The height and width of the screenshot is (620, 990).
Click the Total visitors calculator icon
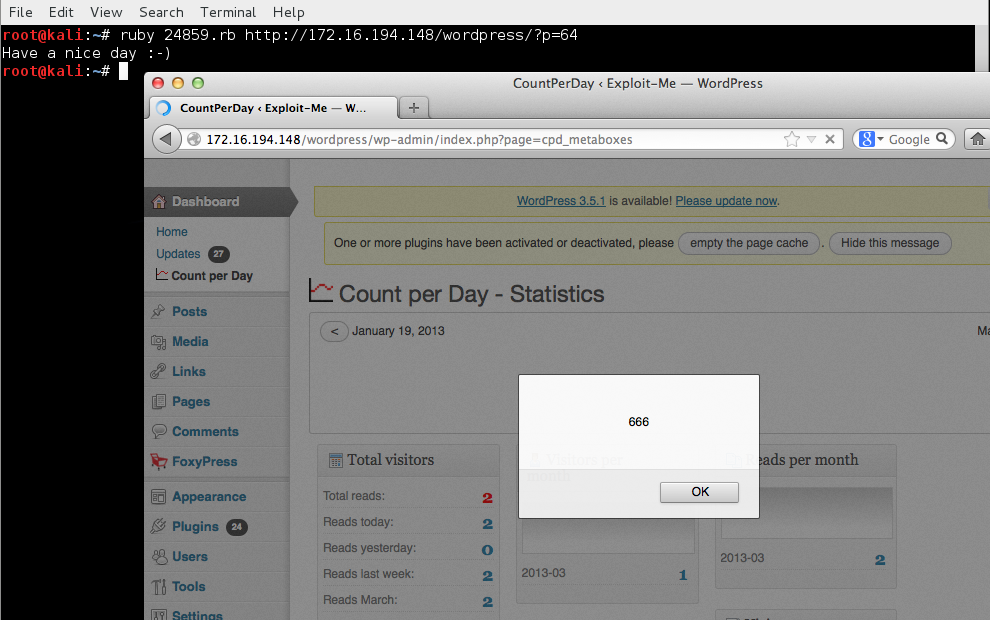point(336,460)
